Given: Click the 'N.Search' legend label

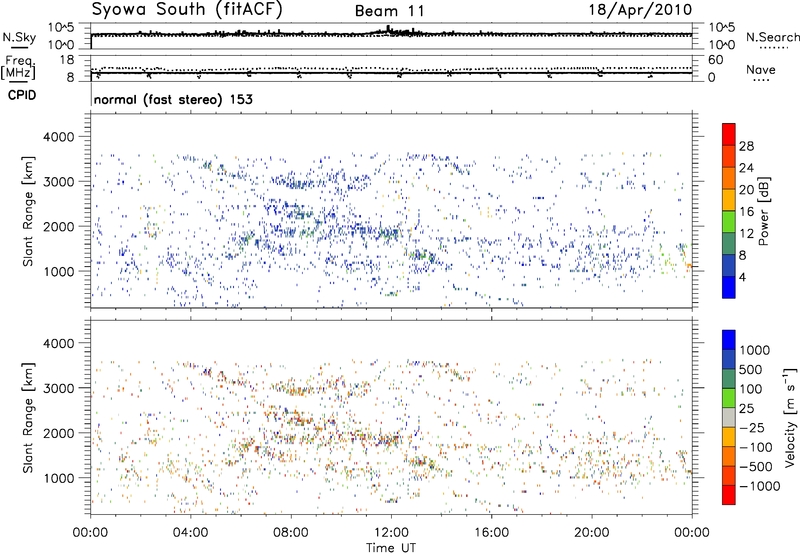Looking at the screenshot, I should [772, 37].
